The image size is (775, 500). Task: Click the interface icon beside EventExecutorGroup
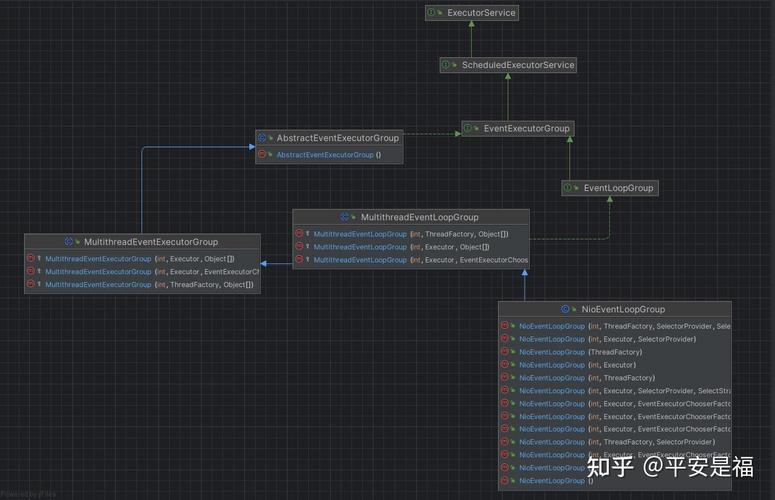468,128
